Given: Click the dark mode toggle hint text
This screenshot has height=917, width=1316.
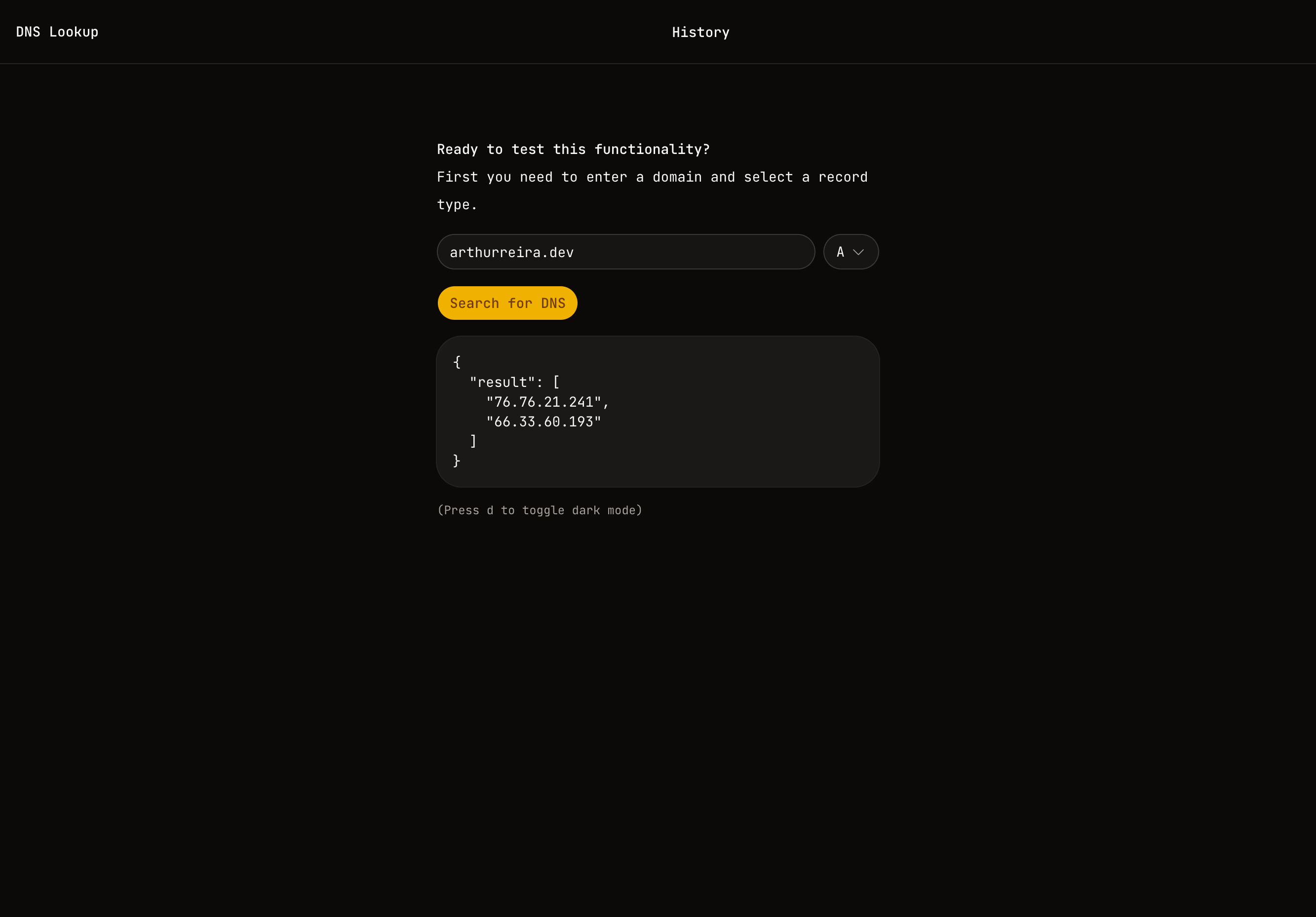Looking at the screenshot, I should [540, 510].
